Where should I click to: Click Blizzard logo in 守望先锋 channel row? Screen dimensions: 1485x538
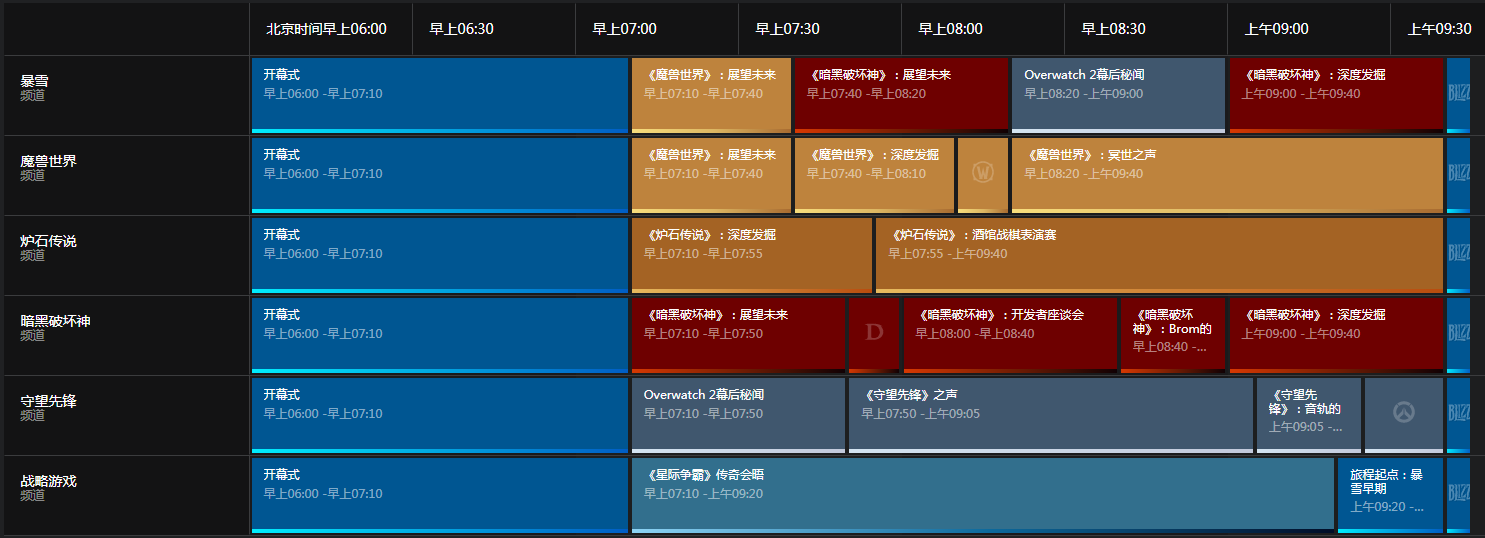pyautogui.click(x=1458, y=414)
